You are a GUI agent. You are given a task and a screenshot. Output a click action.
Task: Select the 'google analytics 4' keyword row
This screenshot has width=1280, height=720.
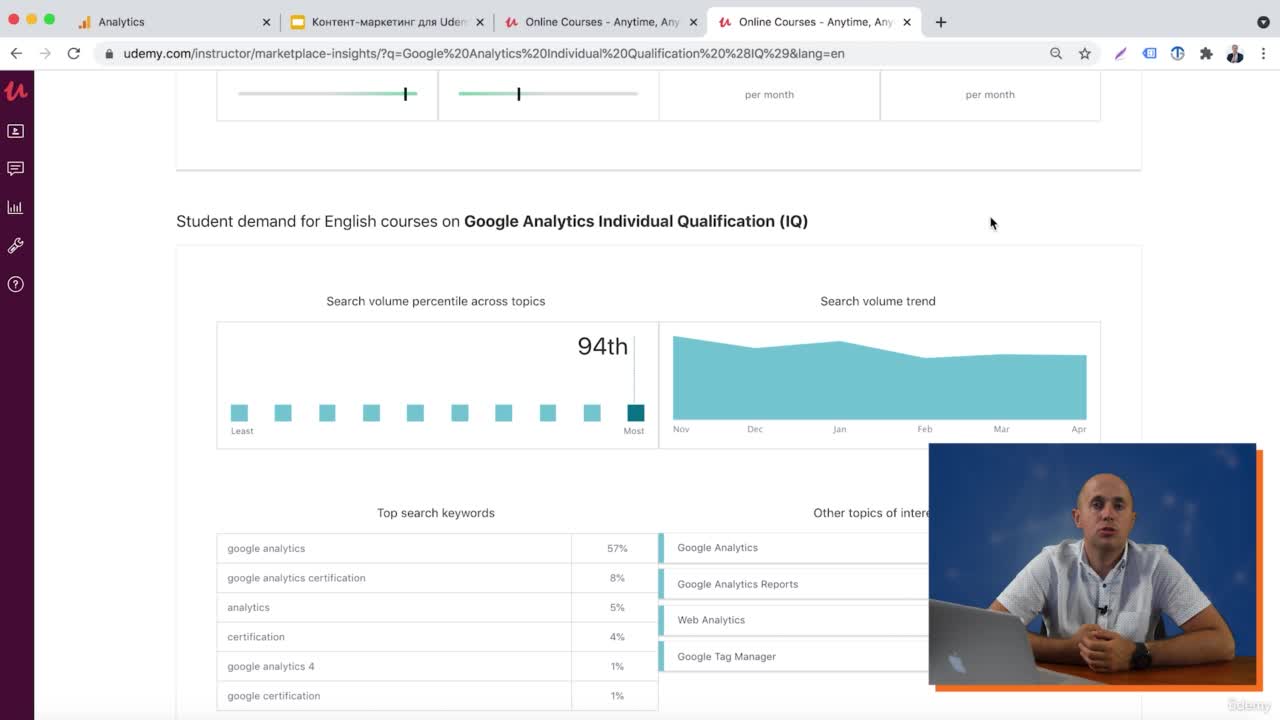[437, 666]
